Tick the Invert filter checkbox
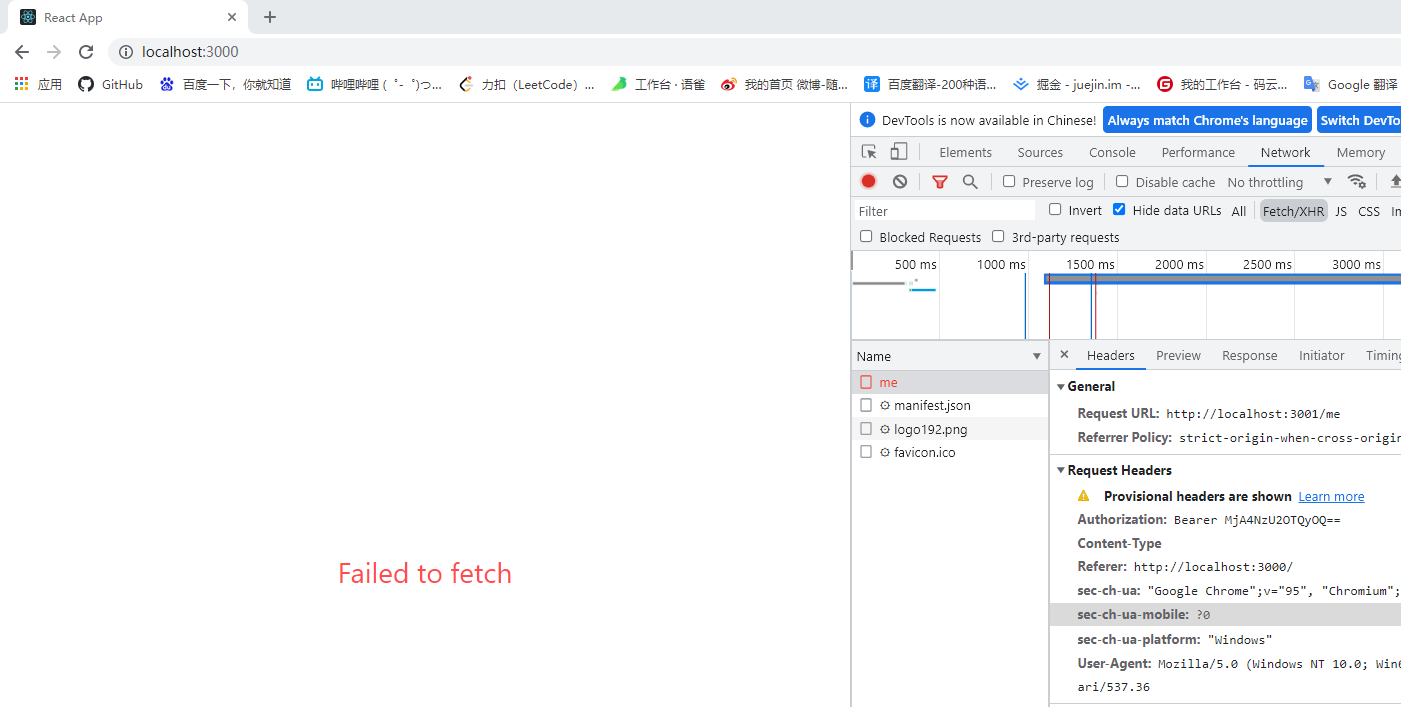The image size is (1401, 707). 1055,209
